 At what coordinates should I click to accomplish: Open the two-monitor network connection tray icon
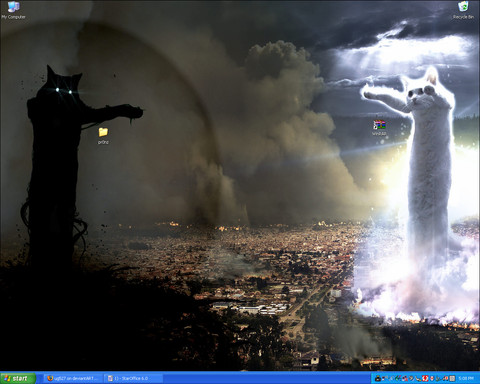click(x=385, y=378)
